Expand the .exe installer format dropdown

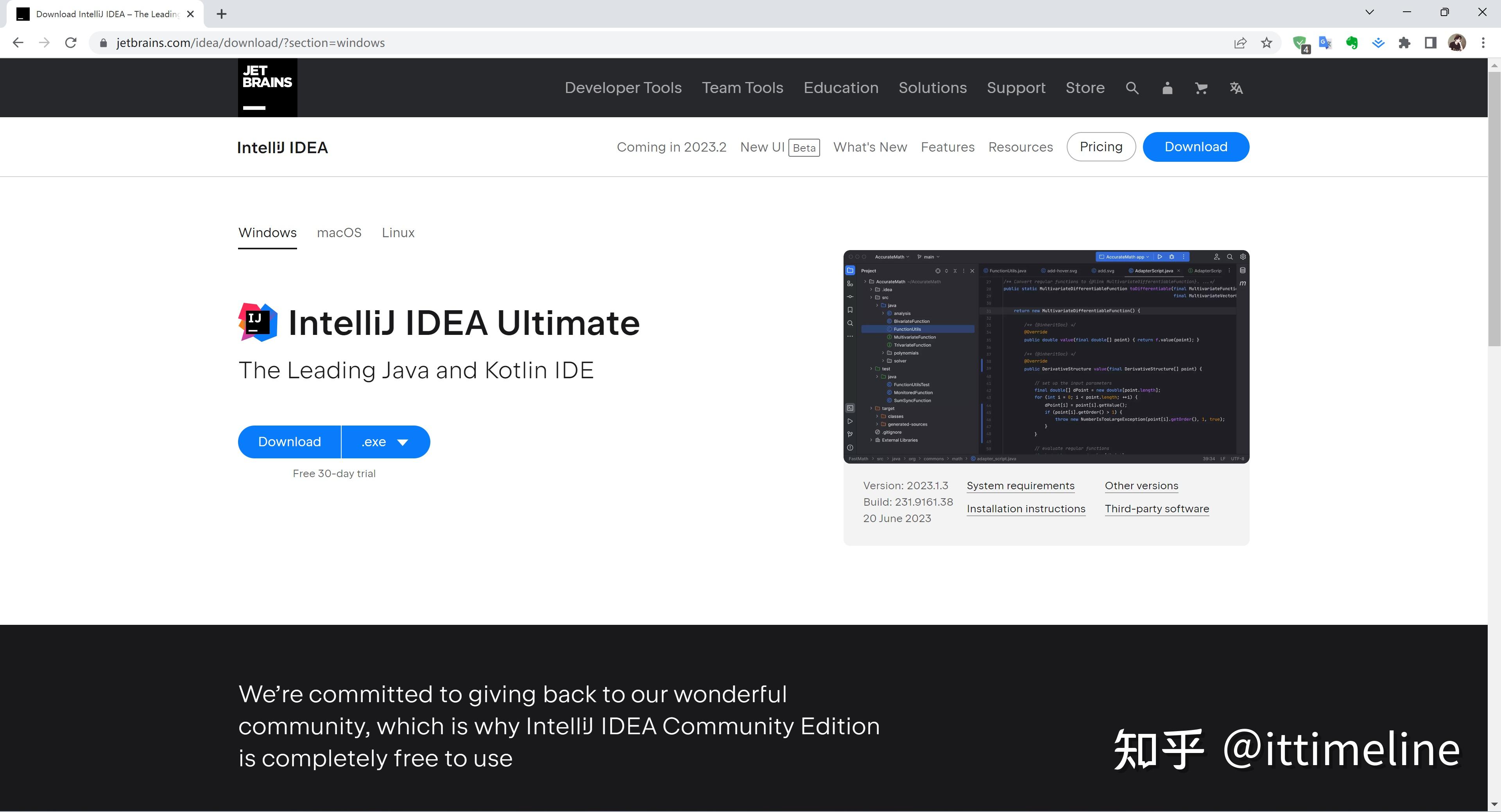(x=385, y=442)
